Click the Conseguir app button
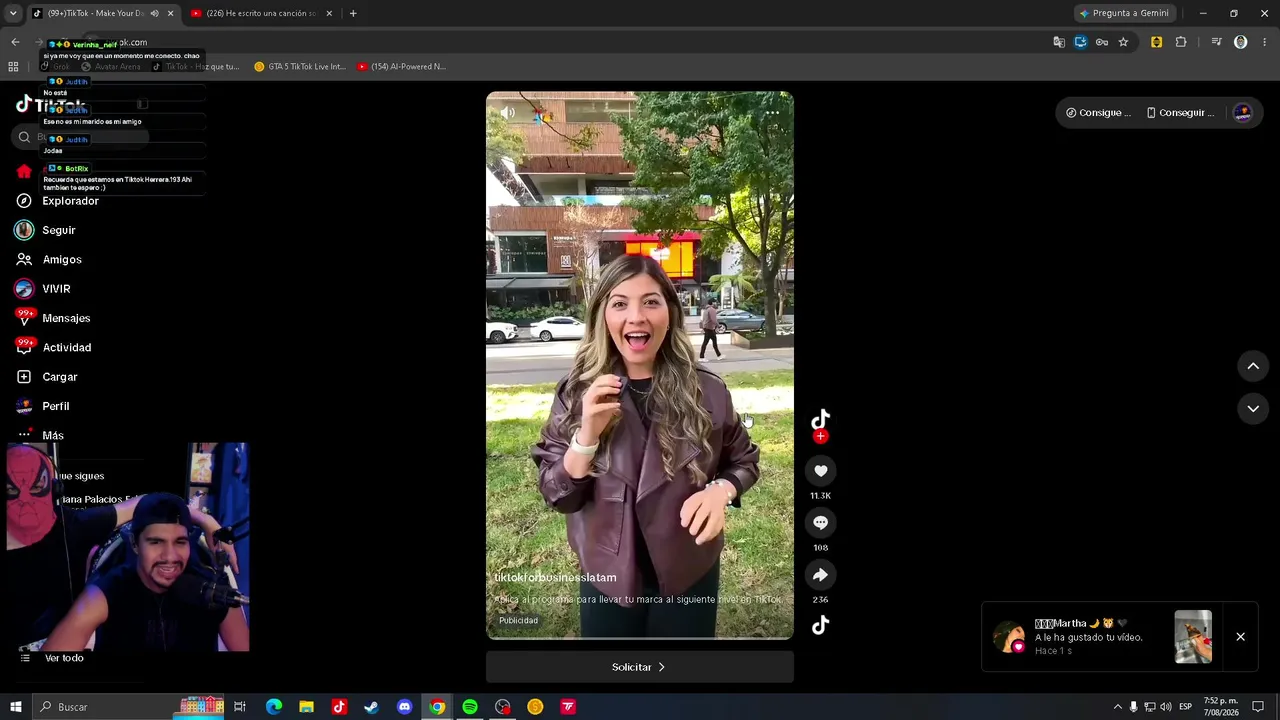1280x720 pixels. (1180, 113)
